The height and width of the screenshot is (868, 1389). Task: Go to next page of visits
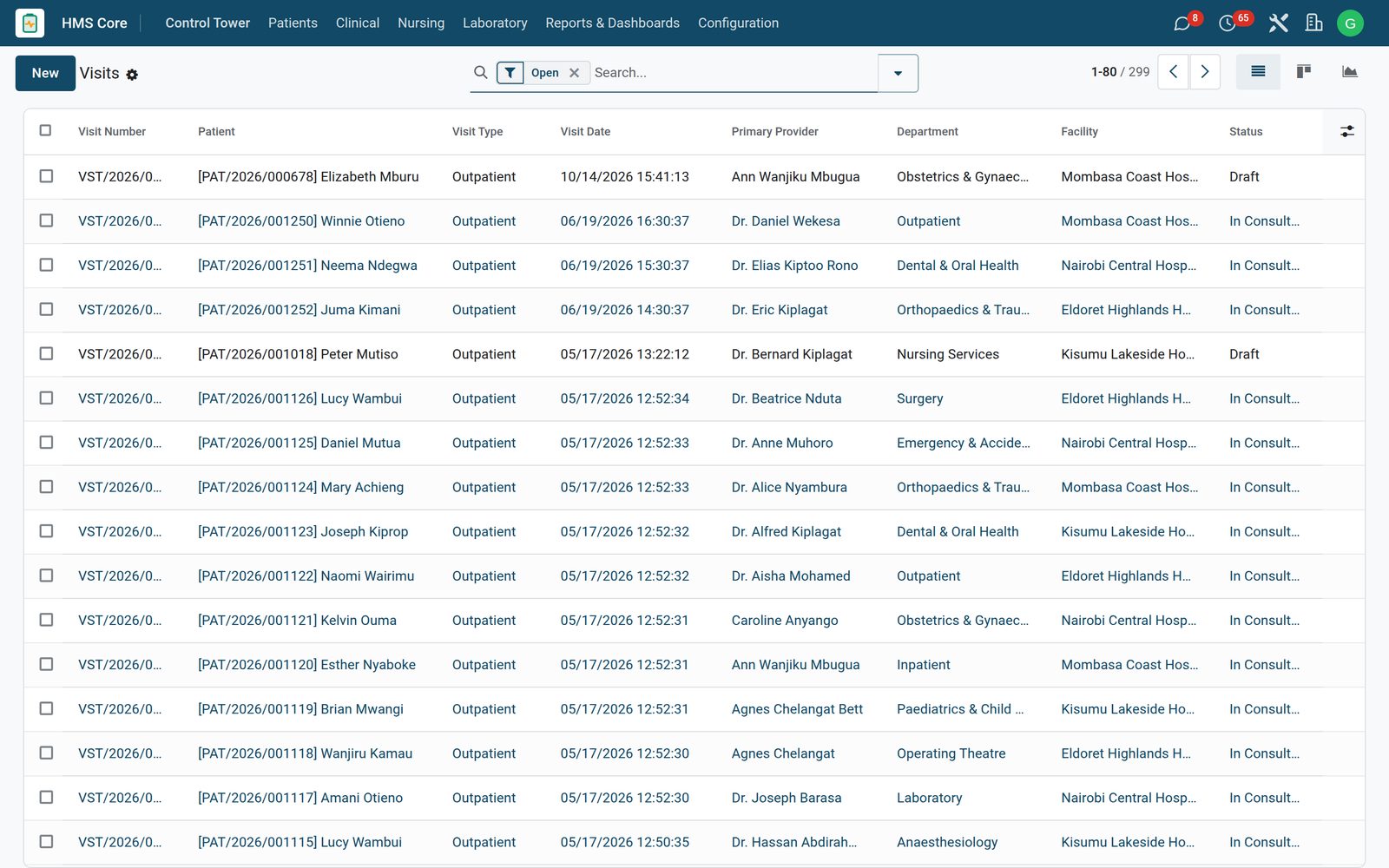[1205, 72]
